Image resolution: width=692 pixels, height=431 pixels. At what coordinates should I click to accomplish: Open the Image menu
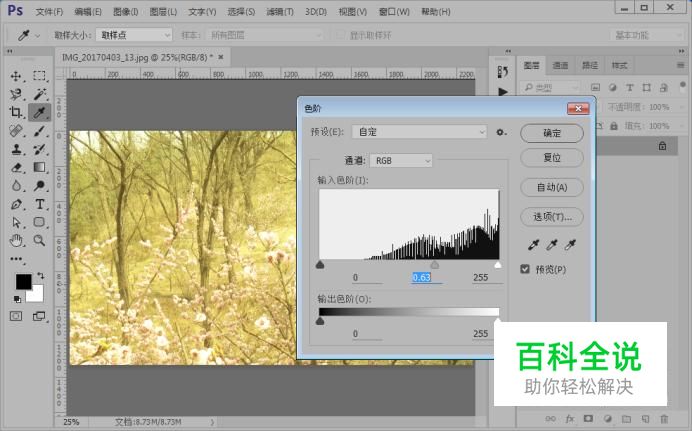click(126, 11)
